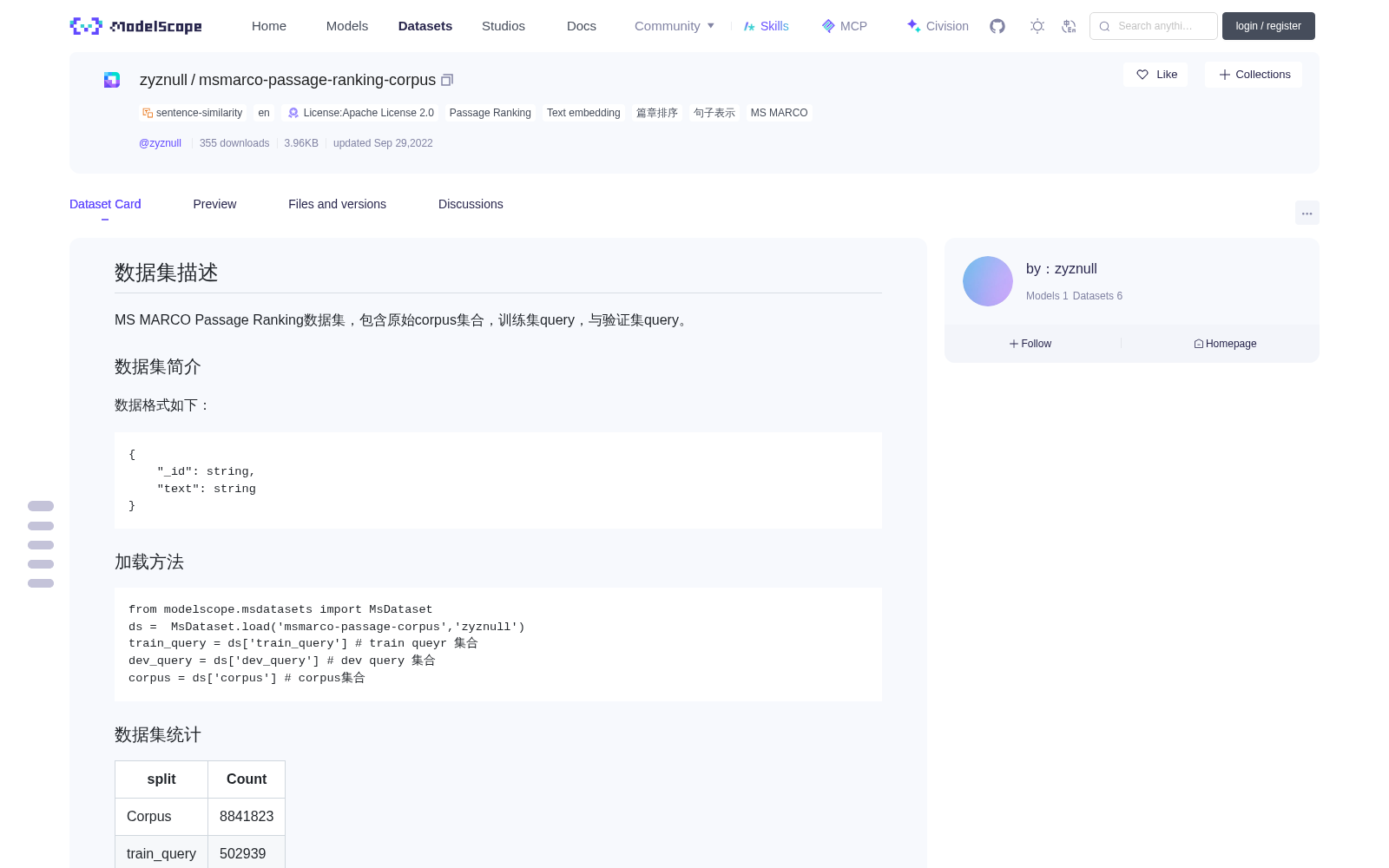Click the 篇章排序 tag
This screenshot has height=868, width=1389.
click(x=657, y=113)
